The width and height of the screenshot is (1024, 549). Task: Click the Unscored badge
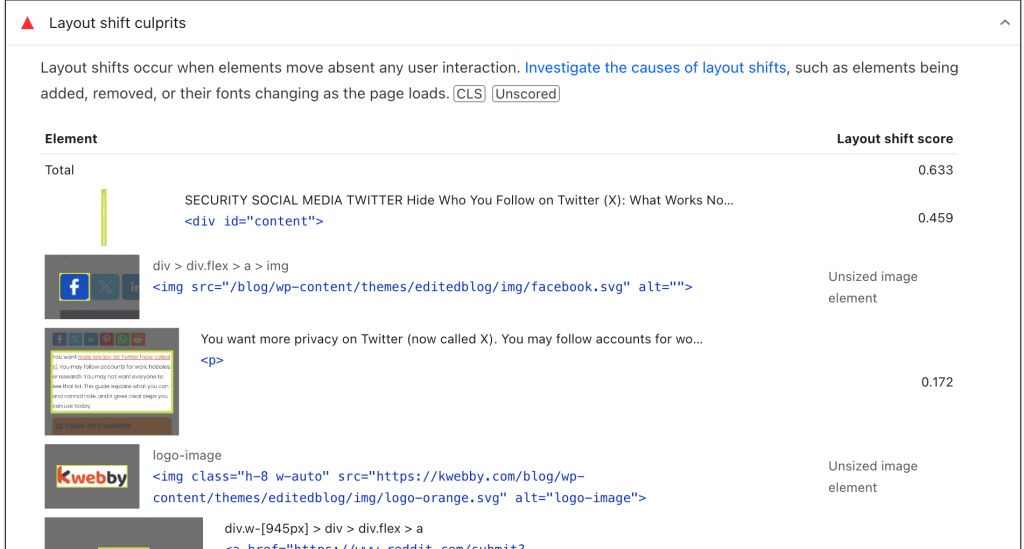(x=525, y=94)
